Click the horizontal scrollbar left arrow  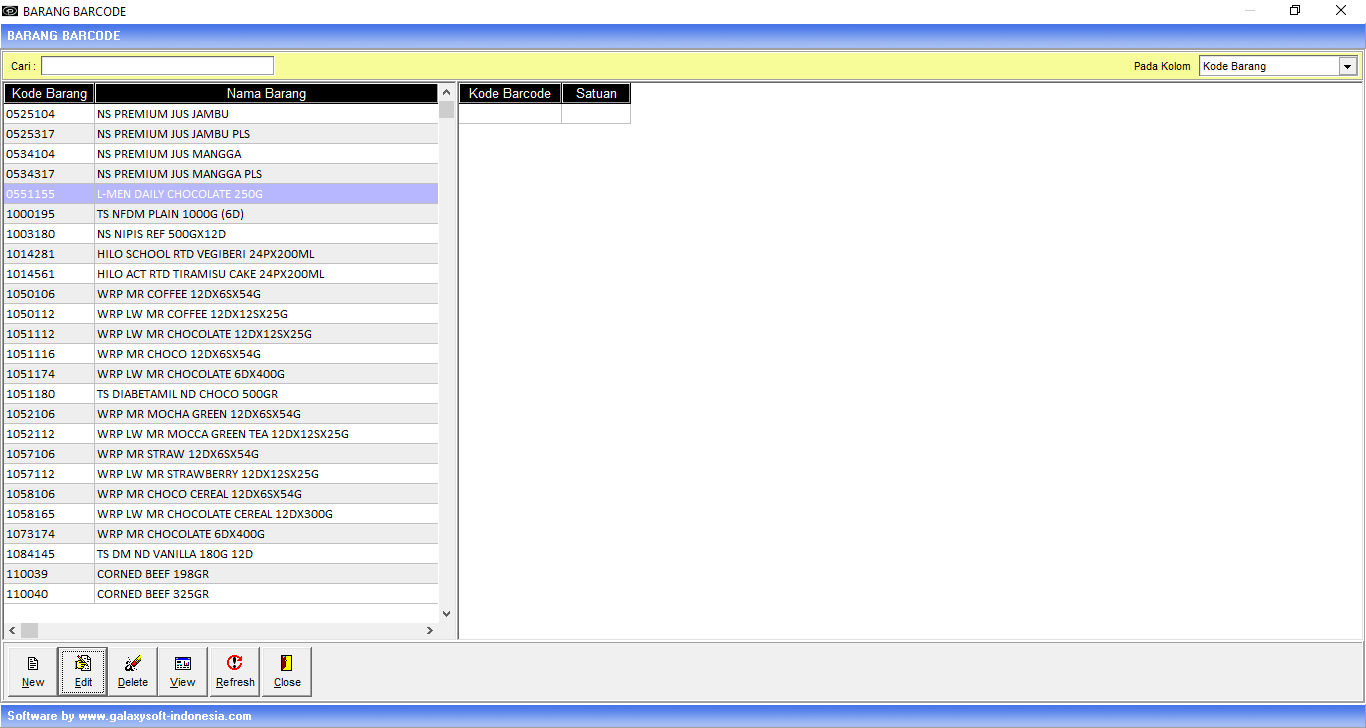12,631
